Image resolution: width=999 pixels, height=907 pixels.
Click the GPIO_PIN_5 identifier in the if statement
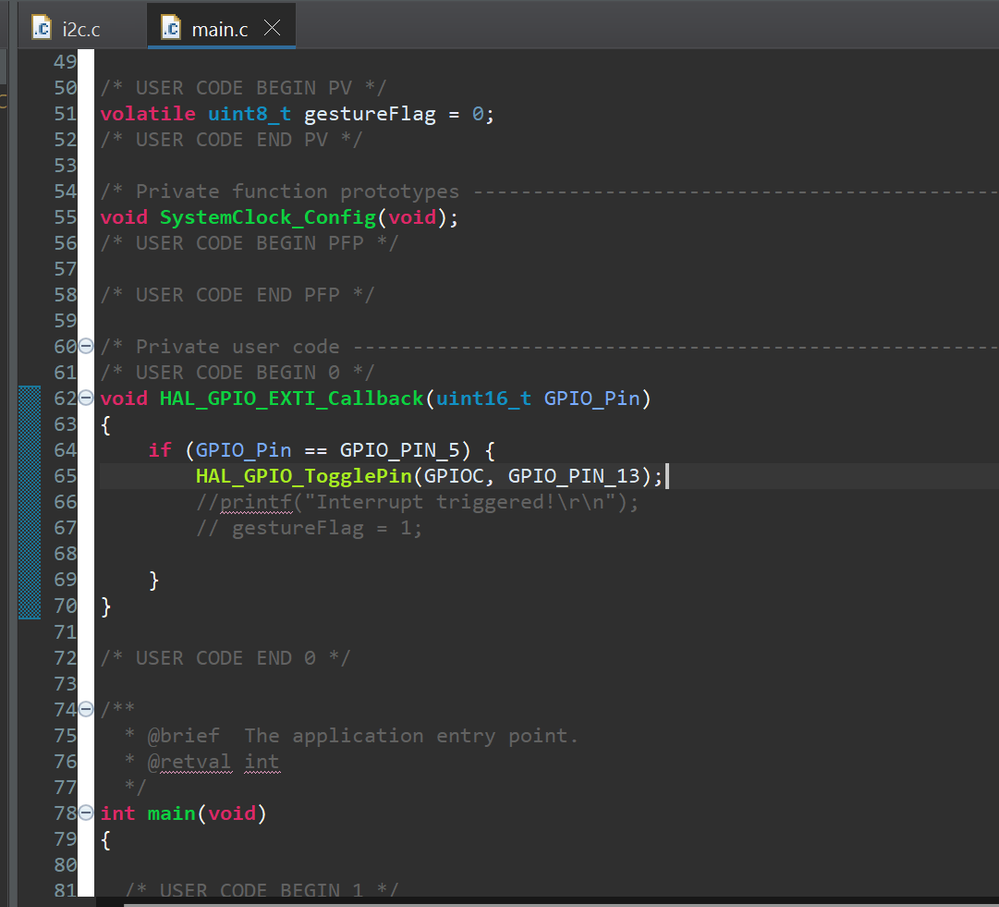pyautogui.click(x=404, y=450)
